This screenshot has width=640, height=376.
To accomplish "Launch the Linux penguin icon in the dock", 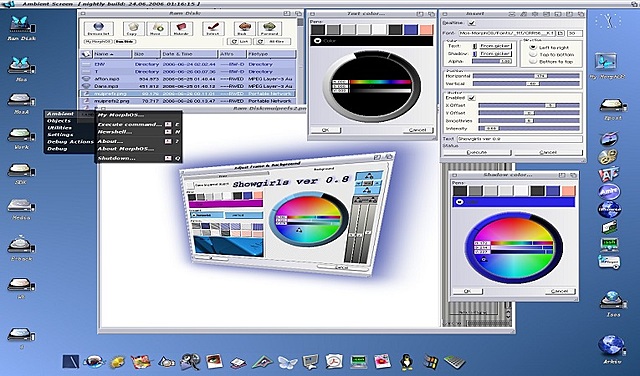I will [x=406, y=362].
